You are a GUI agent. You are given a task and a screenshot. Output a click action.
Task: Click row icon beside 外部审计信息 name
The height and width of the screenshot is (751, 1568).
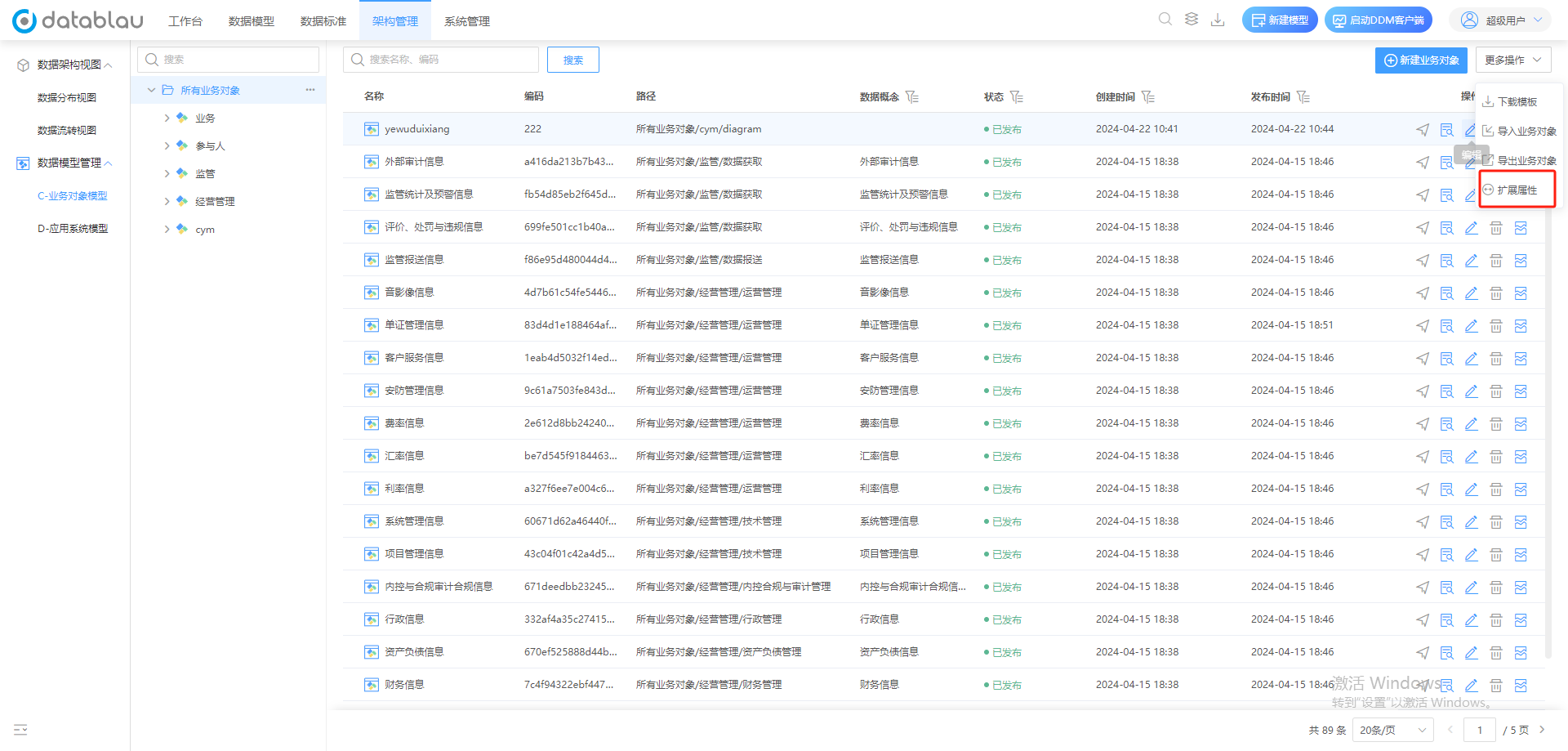coord(372,162)
